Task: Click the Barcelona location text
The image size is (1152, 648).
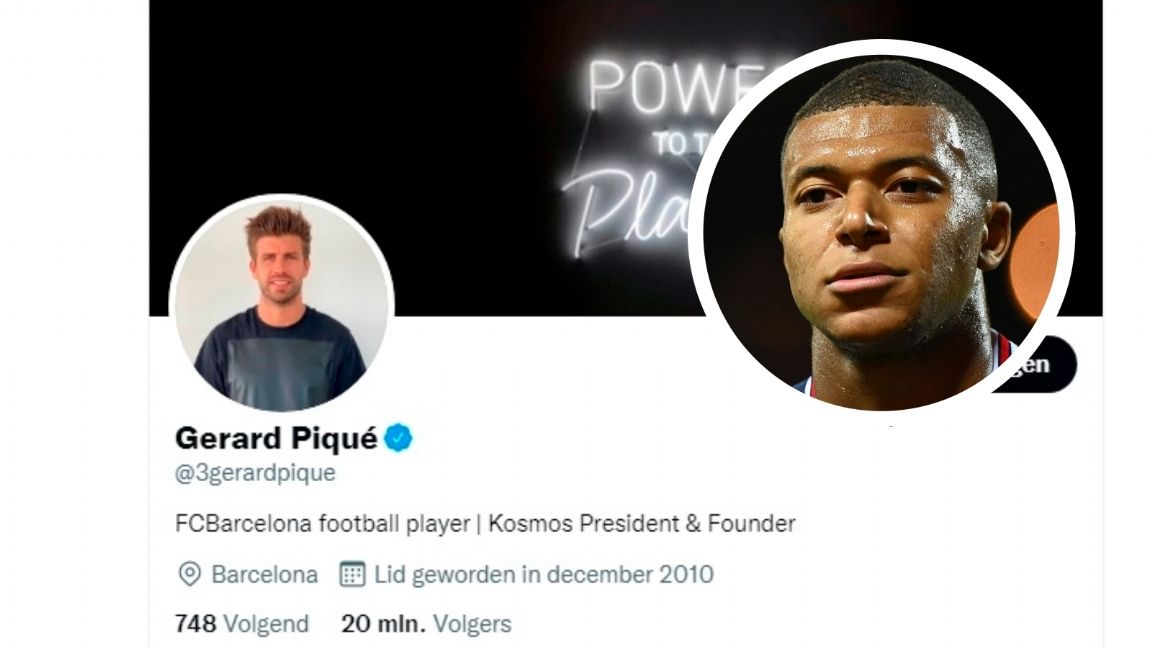Action: pyautogui.click(x=264, y=574)
